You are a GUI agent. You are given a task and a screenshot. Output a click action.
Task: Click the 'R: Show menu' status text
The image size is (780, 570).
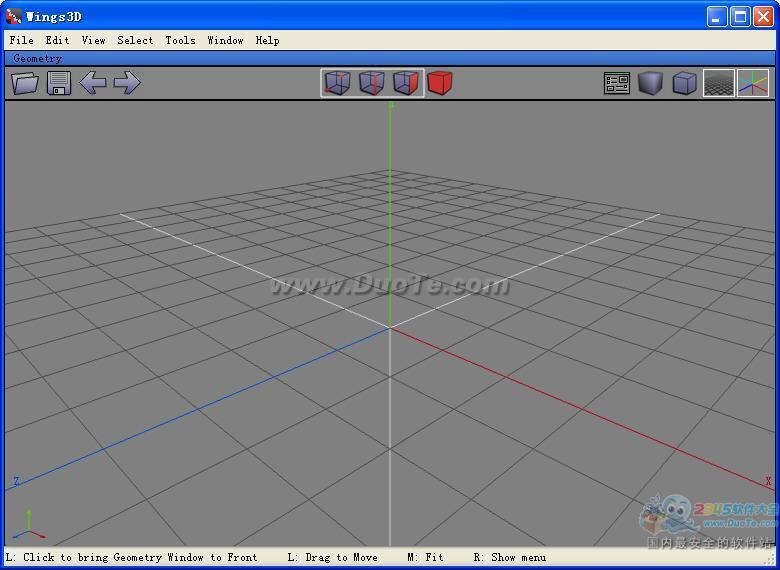(509, 557)
